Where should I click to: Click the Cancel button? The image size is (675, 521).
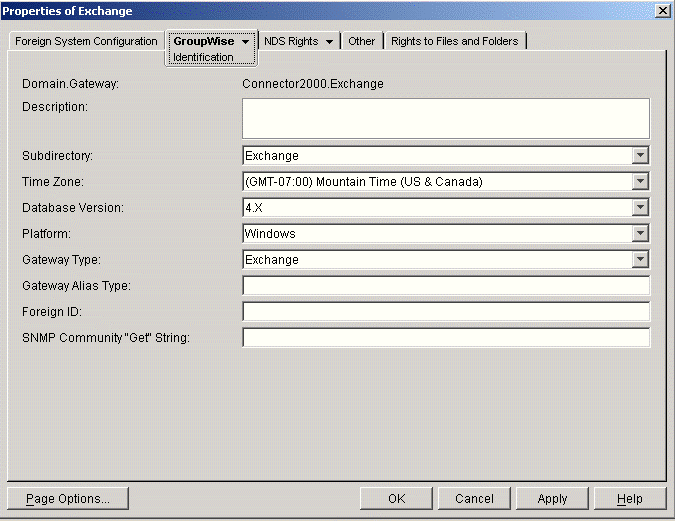(474, 499)
